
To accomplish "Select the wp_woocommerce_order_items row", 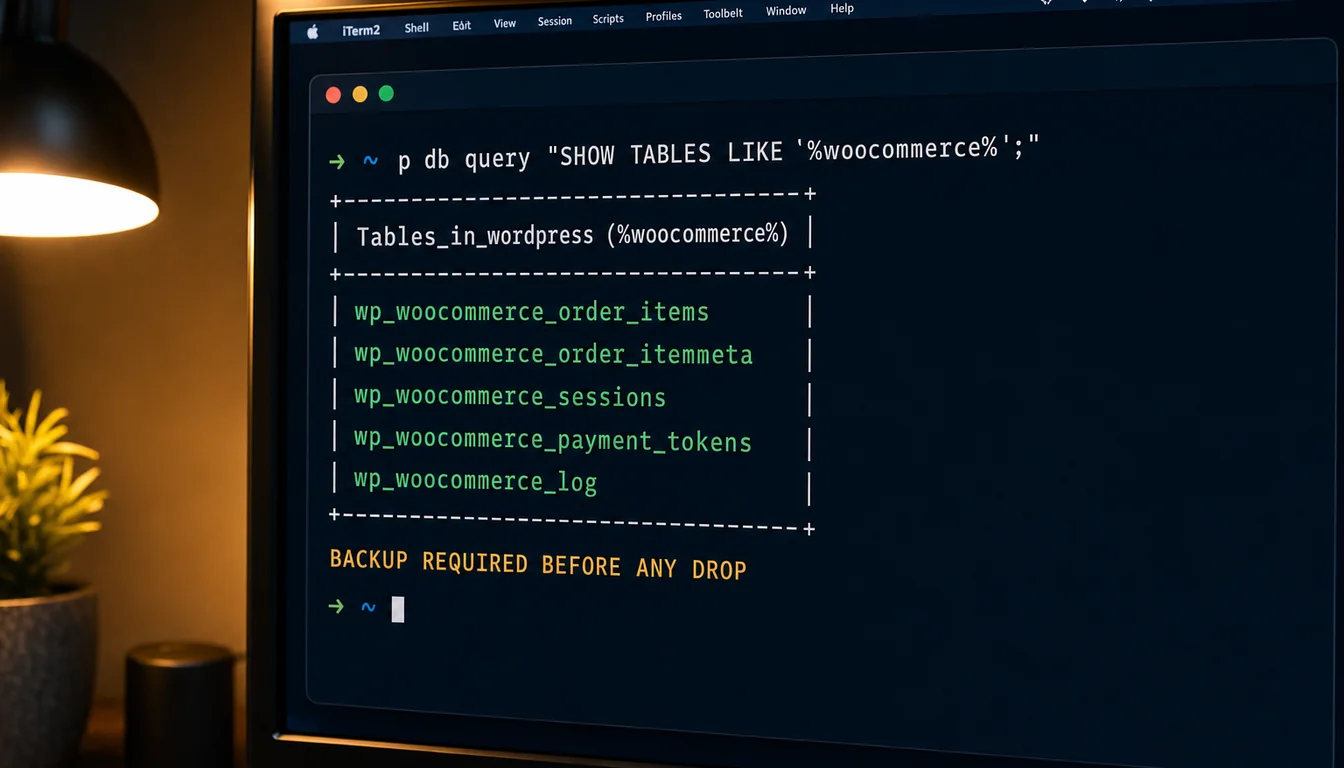I will click(x=531, y=312).
